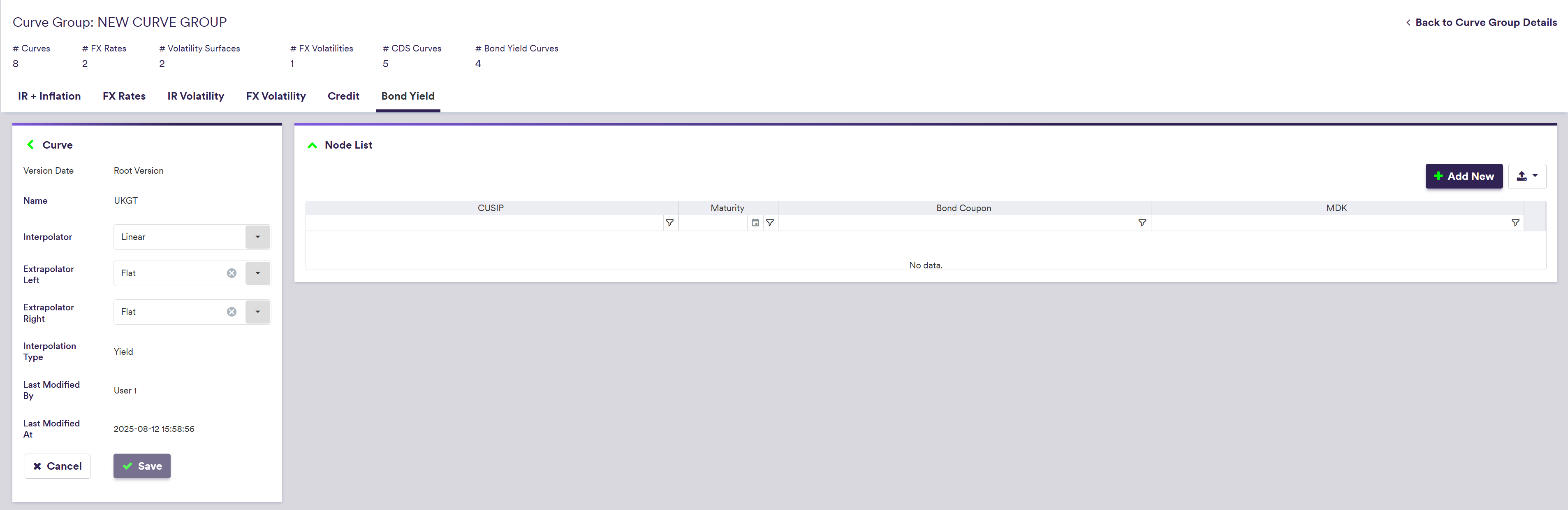
Task: Open the Interpolator dropdown
Action: coord(257,237)
